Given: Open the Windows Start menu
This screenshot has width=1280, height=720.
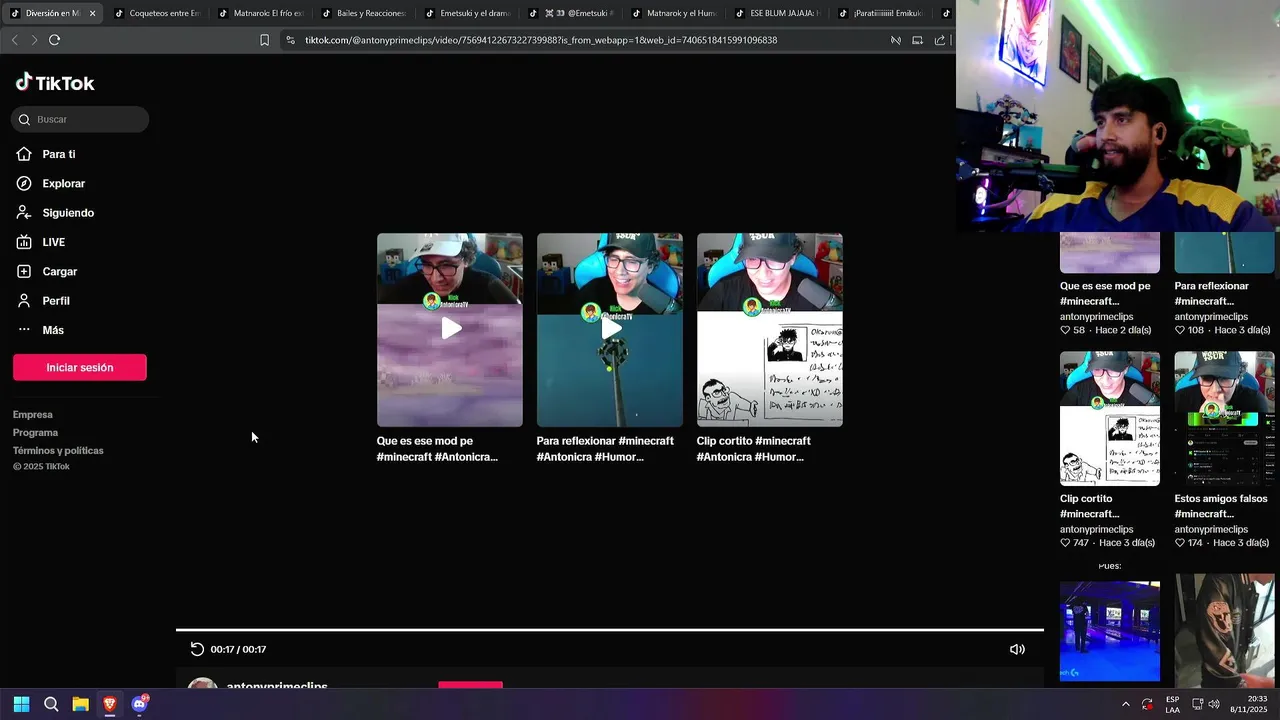Looking at the screenshot, I should 21,704.
